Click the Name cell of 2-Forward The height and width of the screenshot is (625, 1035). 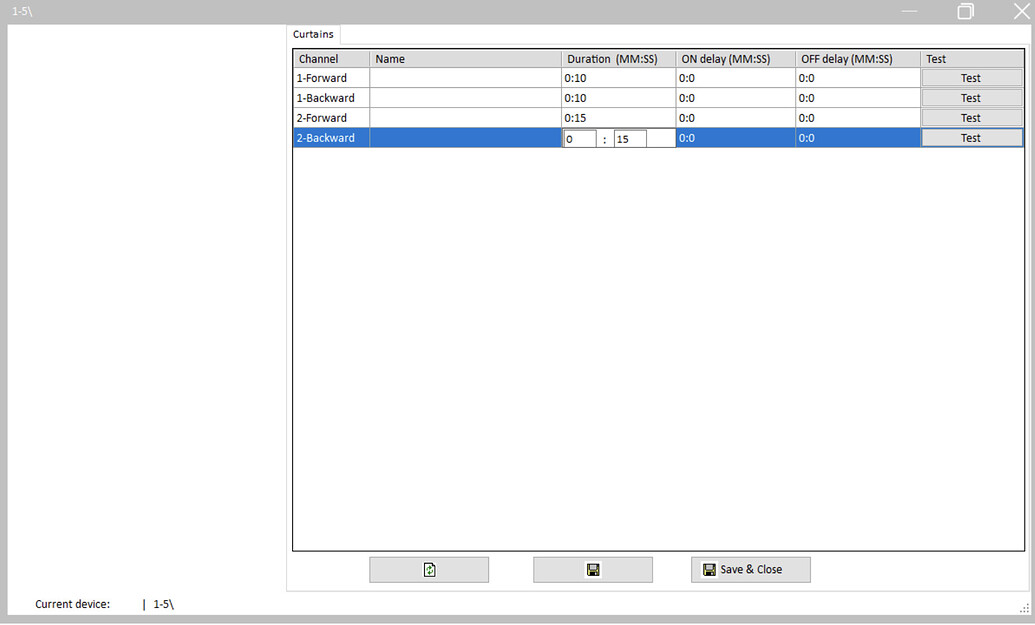point(465,117)
